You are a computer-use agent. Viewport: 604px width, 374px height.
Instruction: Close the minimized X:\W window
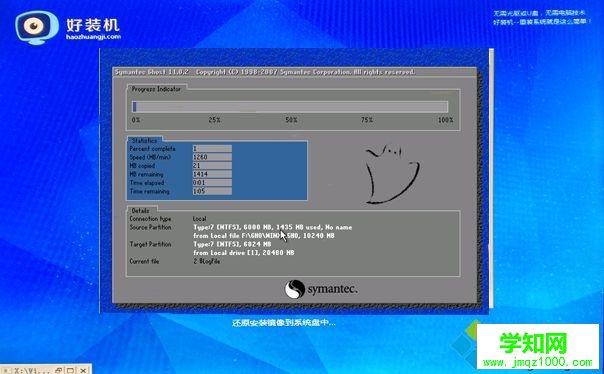point(83,370)
